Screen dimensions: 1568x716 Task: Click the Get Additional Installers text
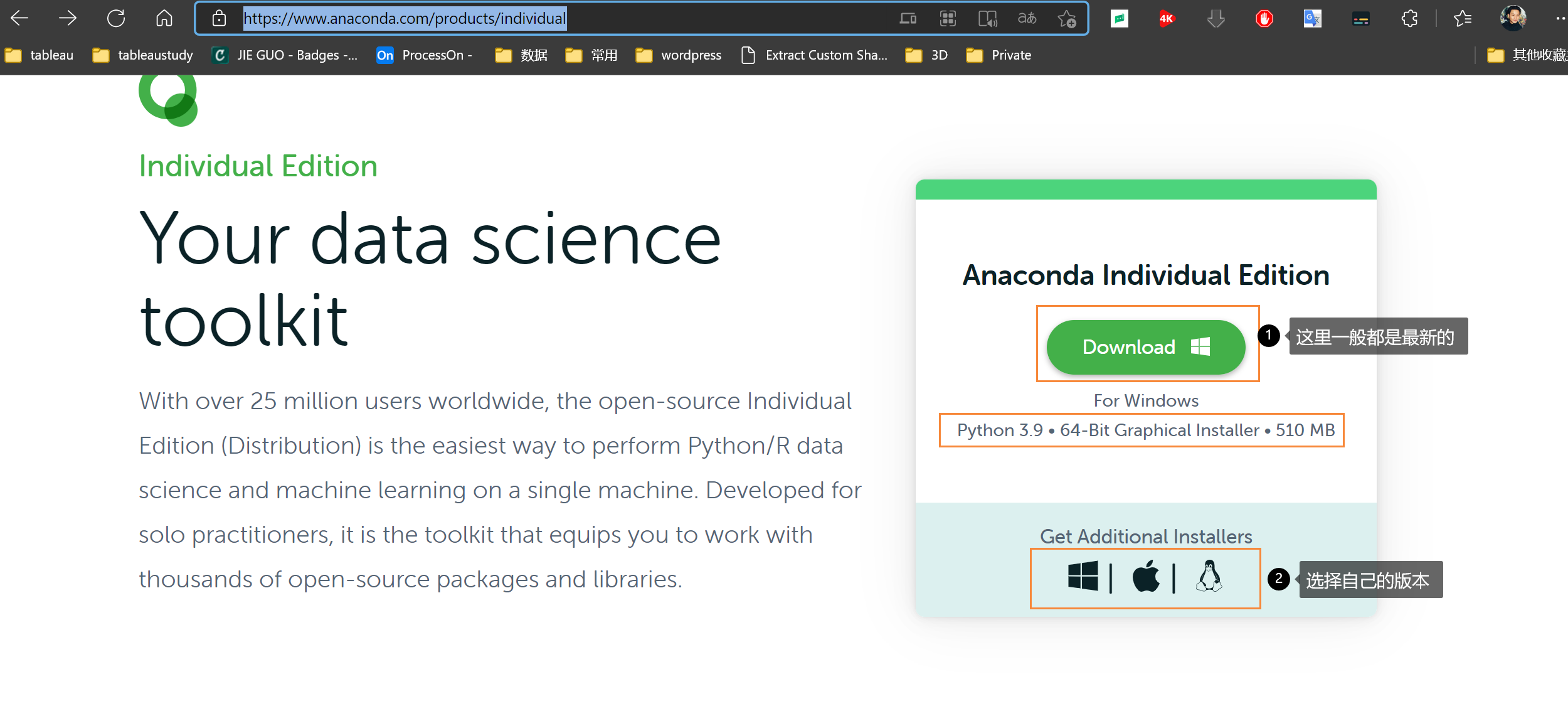(x=1146, y=537)
